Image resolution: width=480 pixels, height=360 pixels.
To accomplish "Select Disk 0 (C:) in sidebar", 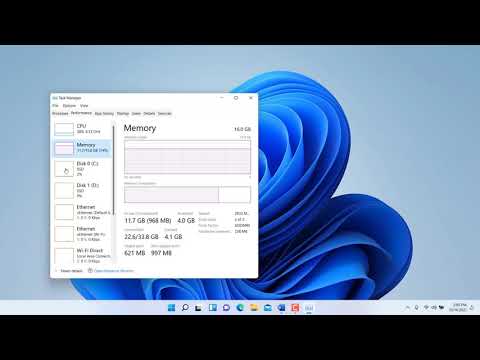I will coord(83,169).
